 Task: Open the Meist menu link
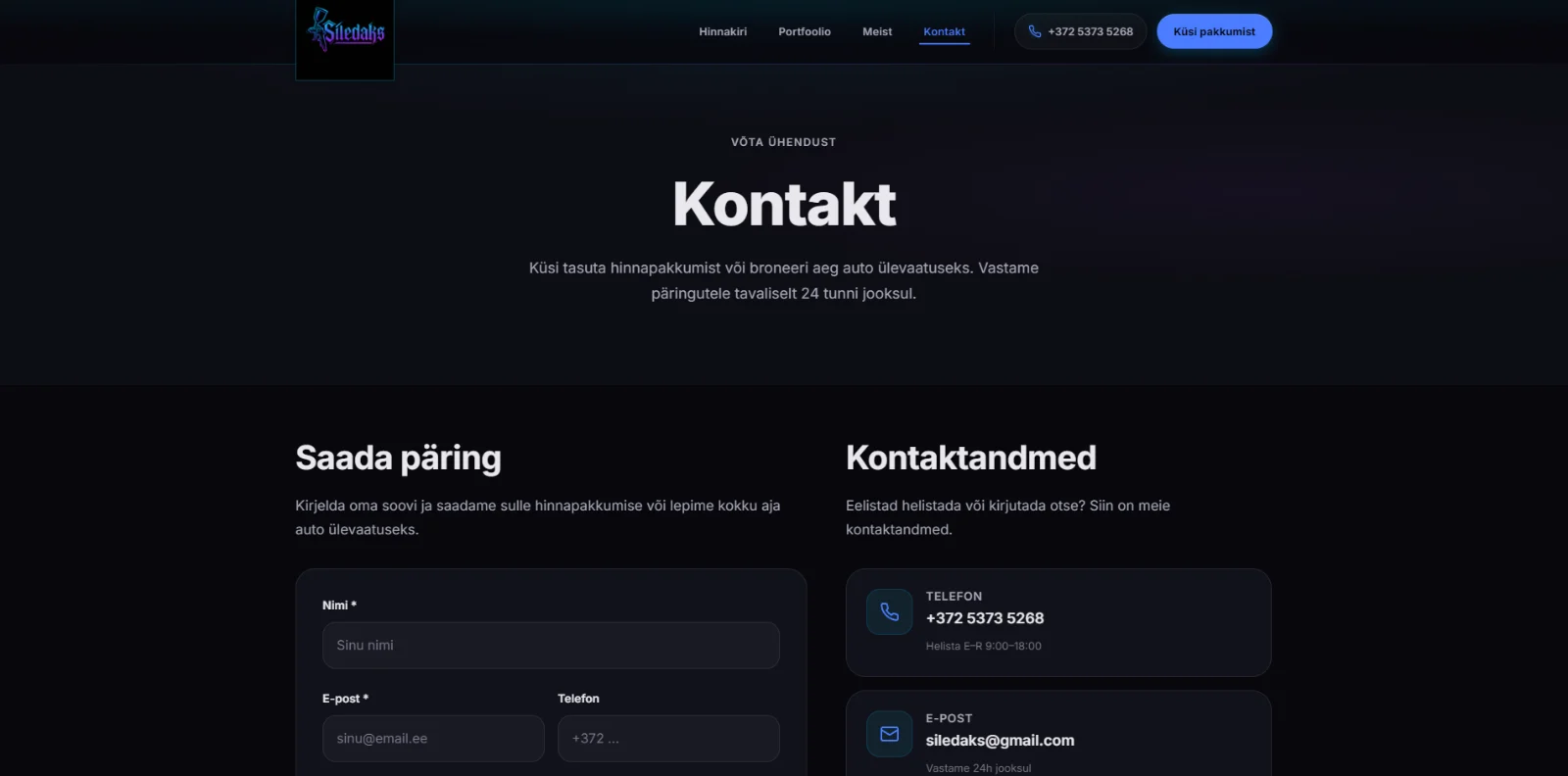point(877,31)
